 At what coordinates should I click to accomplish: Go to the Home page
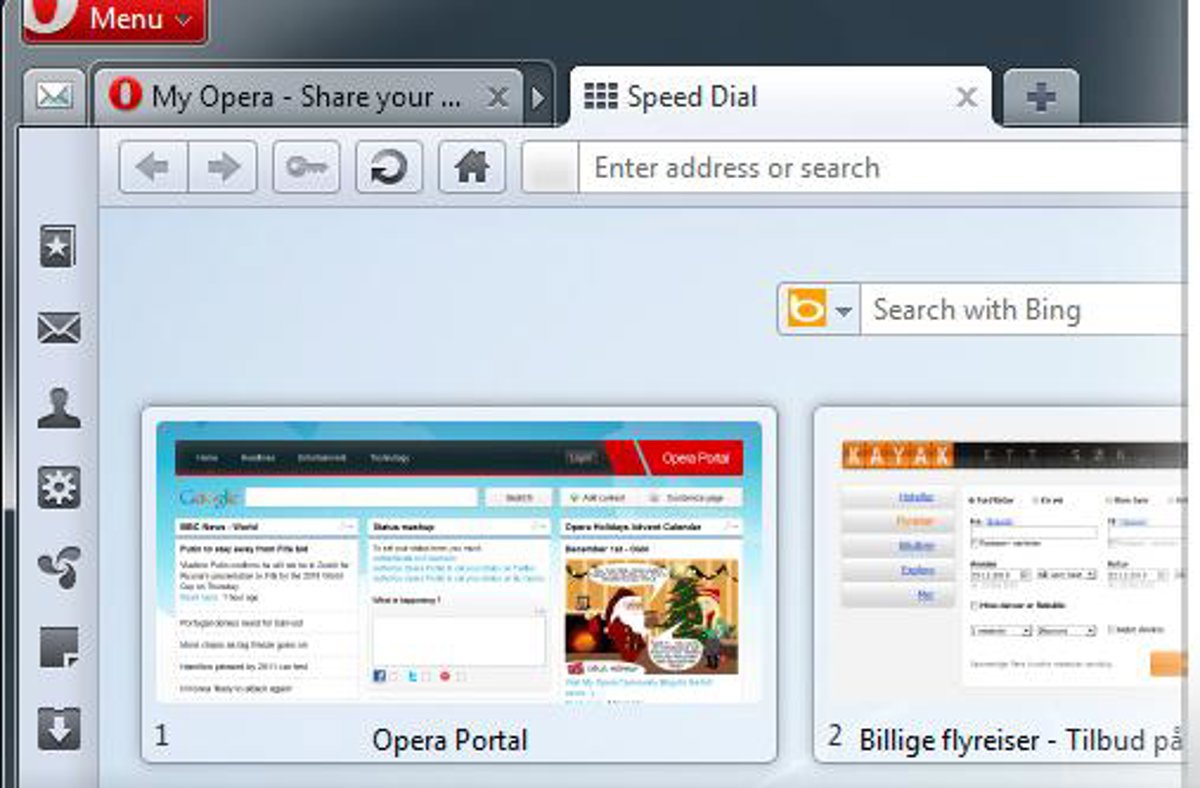click(471, 167)
